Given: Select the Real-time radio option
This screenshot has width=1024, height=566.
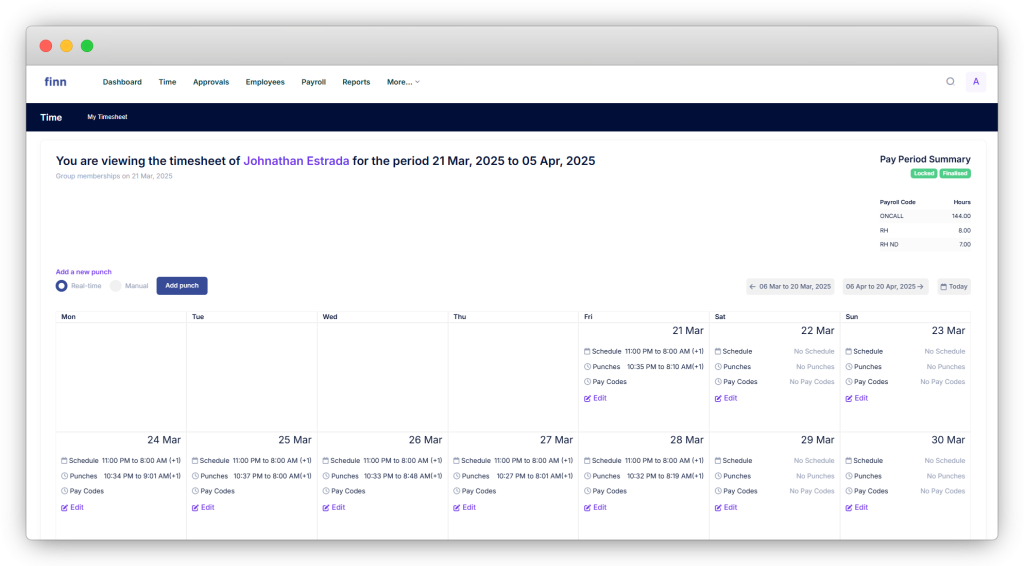Looking at the screenshot, I should pos(62,286).
